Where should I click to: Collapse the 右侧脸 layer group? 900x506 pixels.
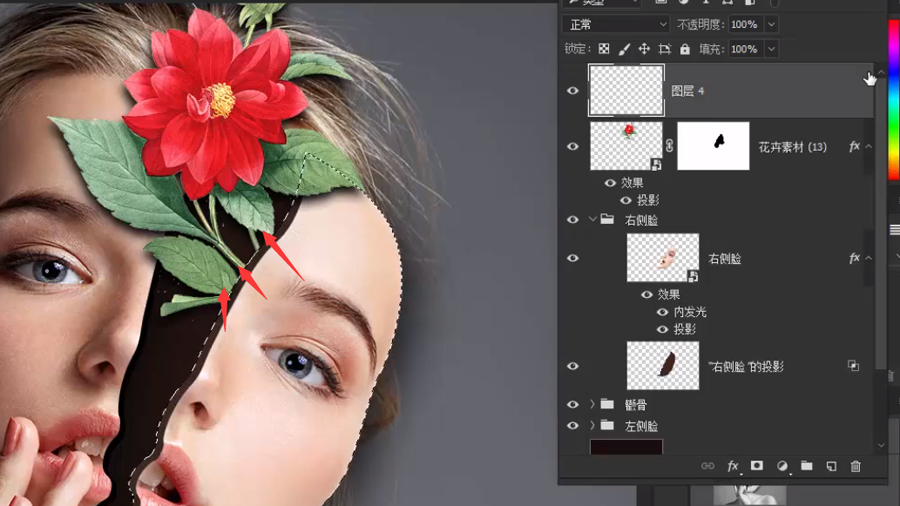coord(592,220)
